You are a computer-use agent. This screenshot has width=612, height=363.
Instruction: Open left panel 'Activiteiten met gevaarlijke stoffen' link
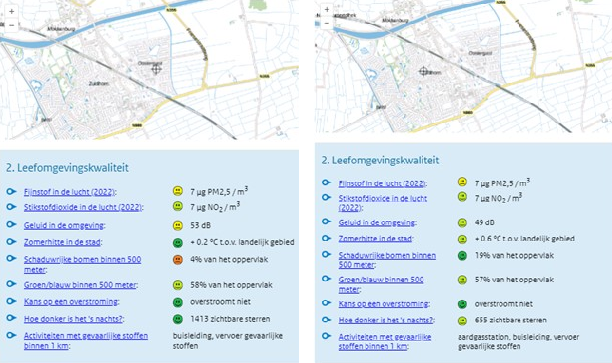(86, 340)
